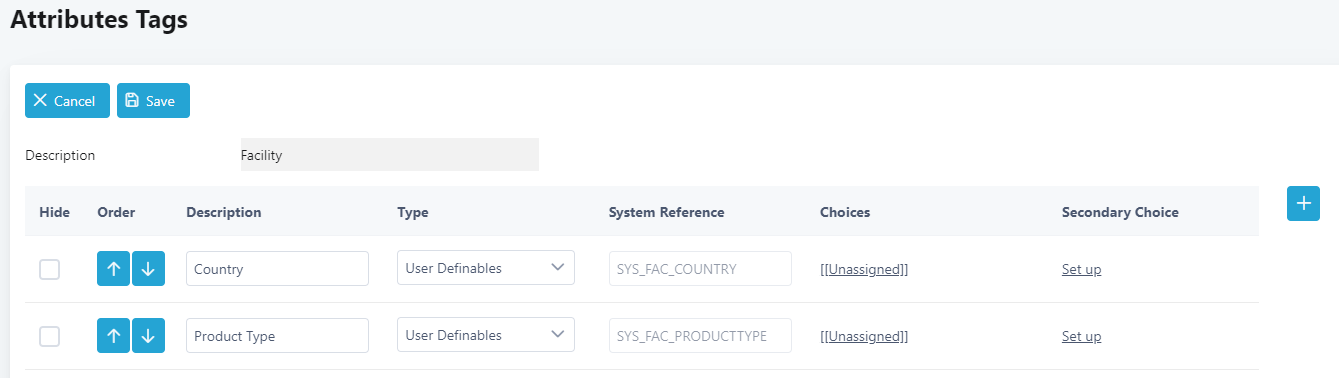Set up secondary choice for Product Type

click(x=1081, y=336)
